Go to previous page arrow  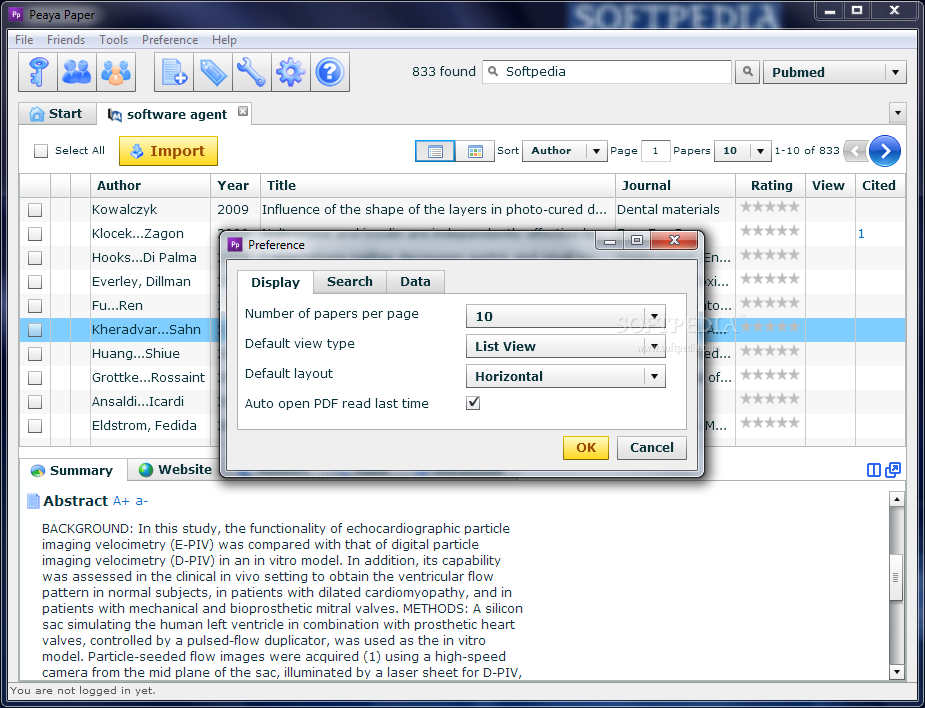click(855, 151)
